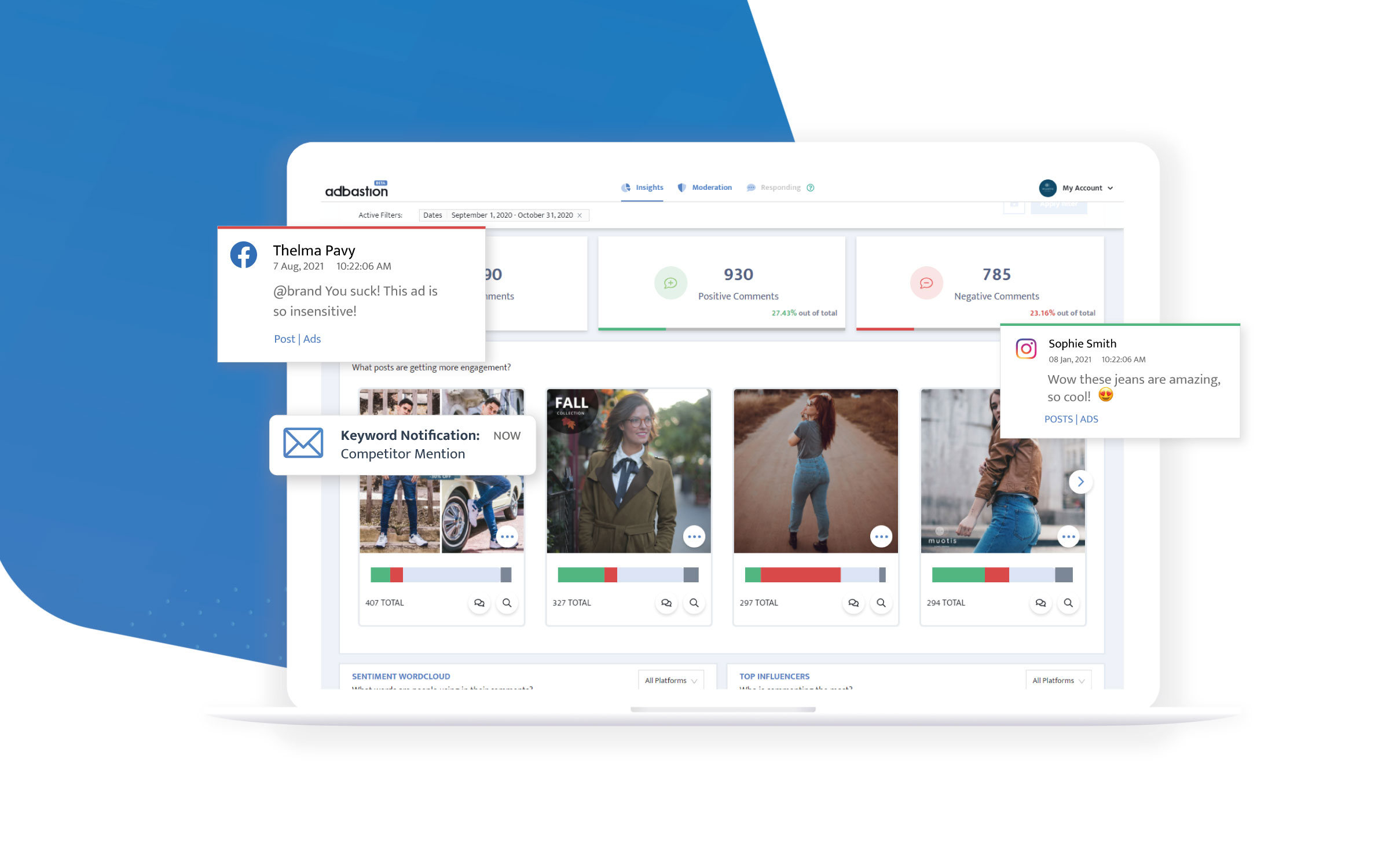This screenshot has height=848, width=1400.
Task: Click the name Sophie Smith
Action: click(x=1082, y=344)
